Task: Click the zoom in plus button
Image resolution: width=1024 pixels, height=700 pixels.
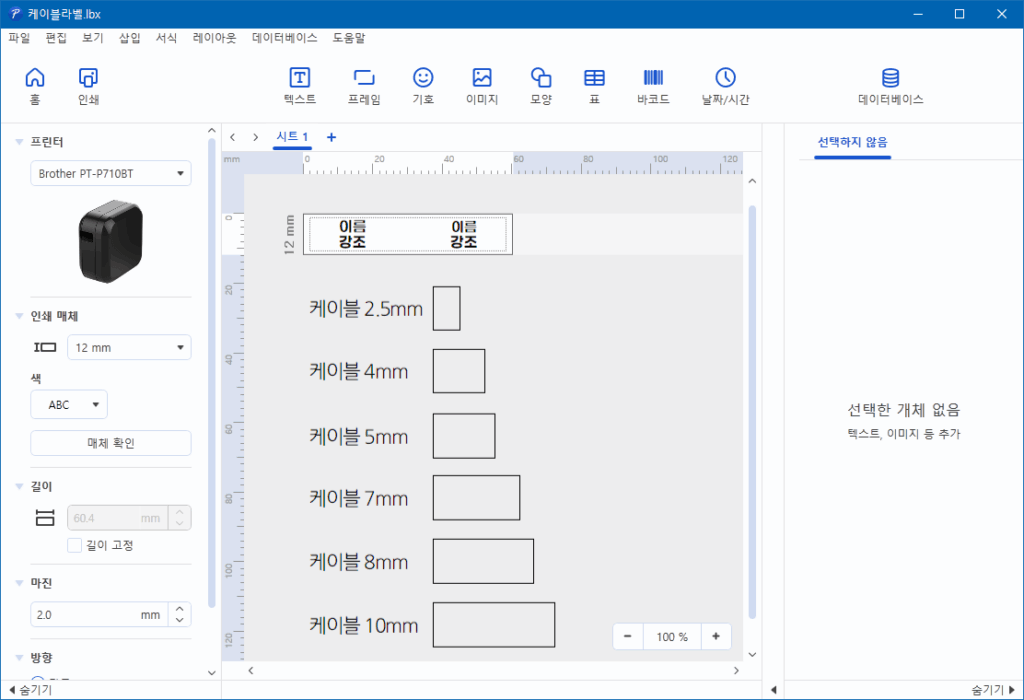Action: click(716, 637)
